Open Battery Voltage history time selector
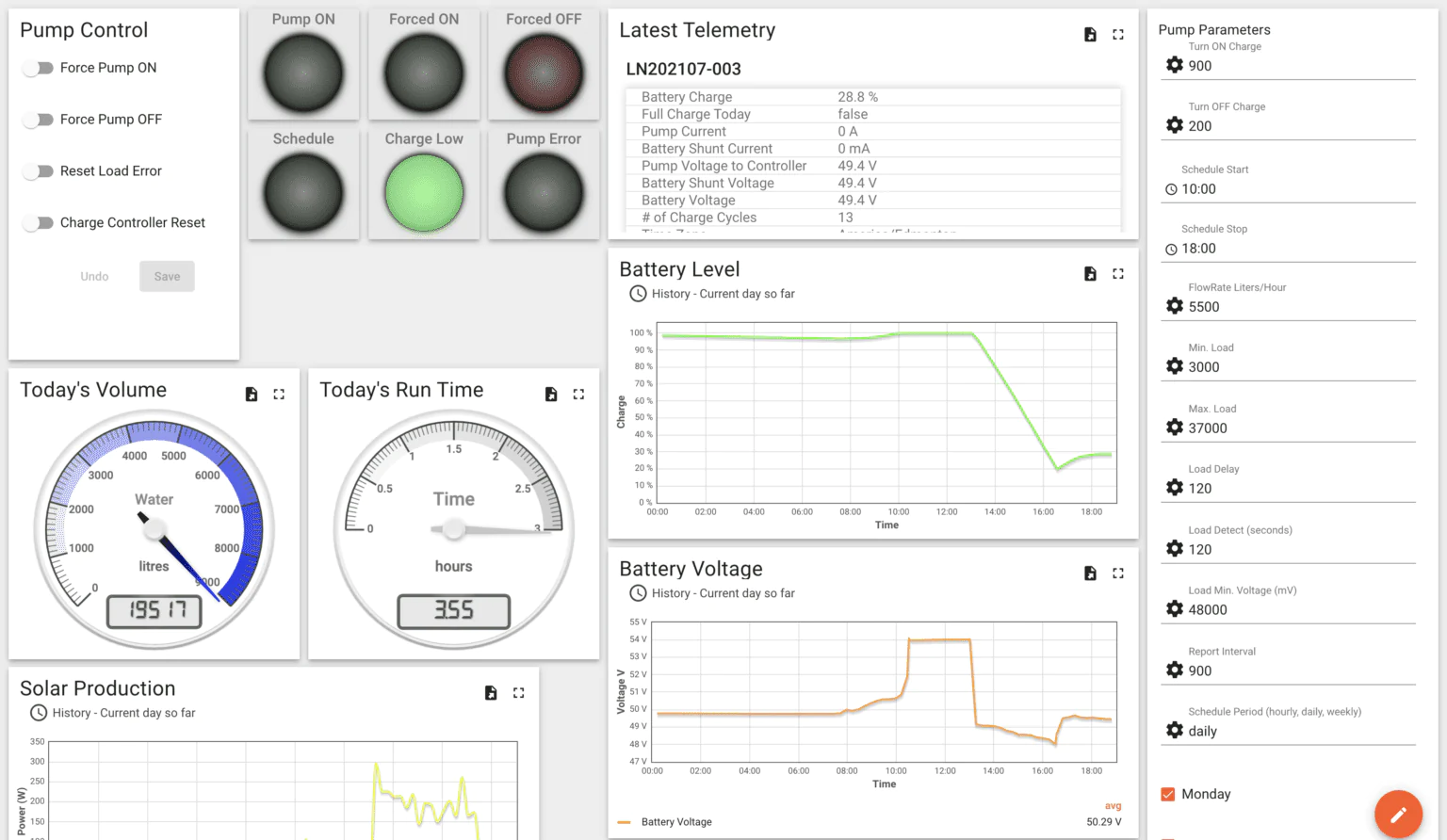 click(638, 593)
